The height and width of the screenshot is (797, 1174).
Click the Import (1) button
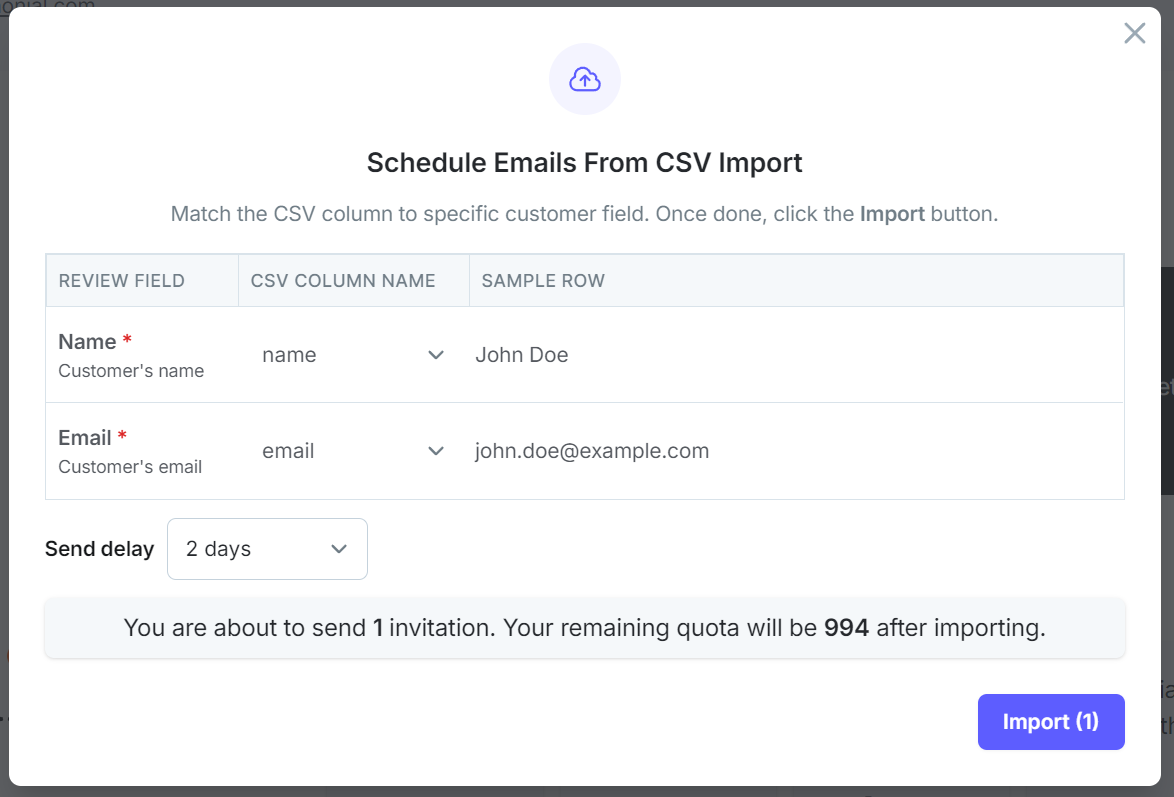pos(1051,722)
